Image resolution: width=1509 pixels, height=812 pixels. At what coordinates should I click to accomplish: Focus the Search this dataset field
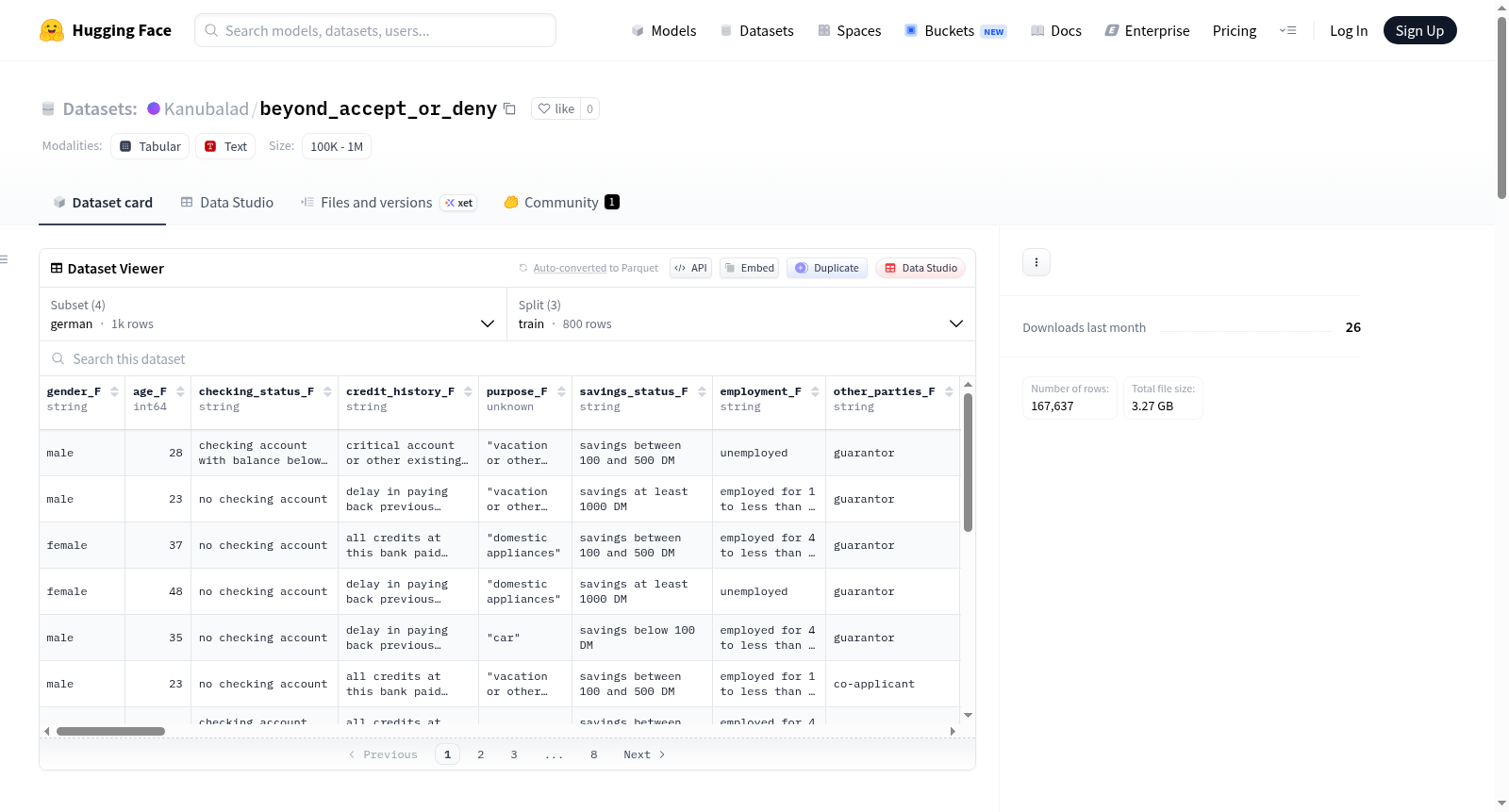click(x=507, y=358)
